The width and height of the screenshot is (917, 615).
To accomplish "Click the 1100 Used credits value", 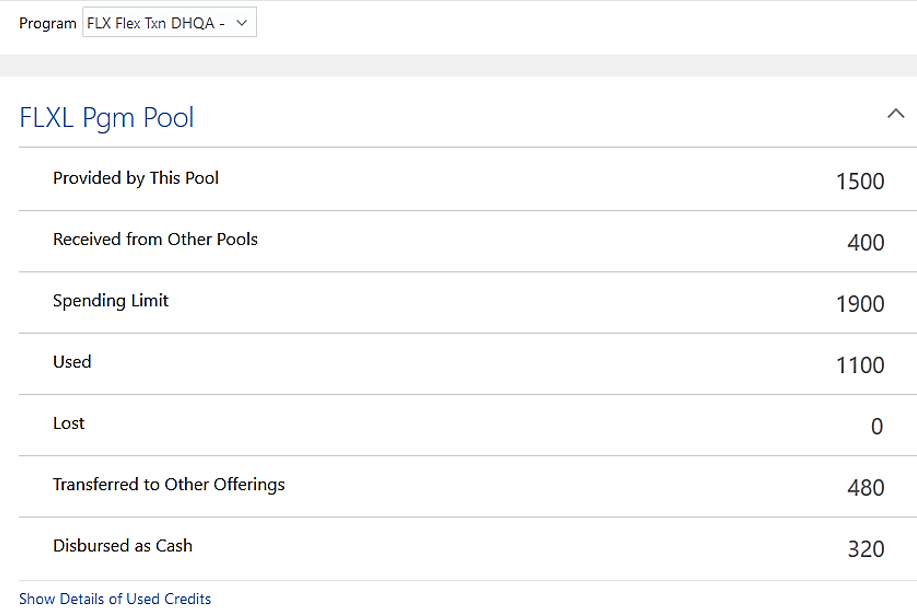I will [860, 365].
